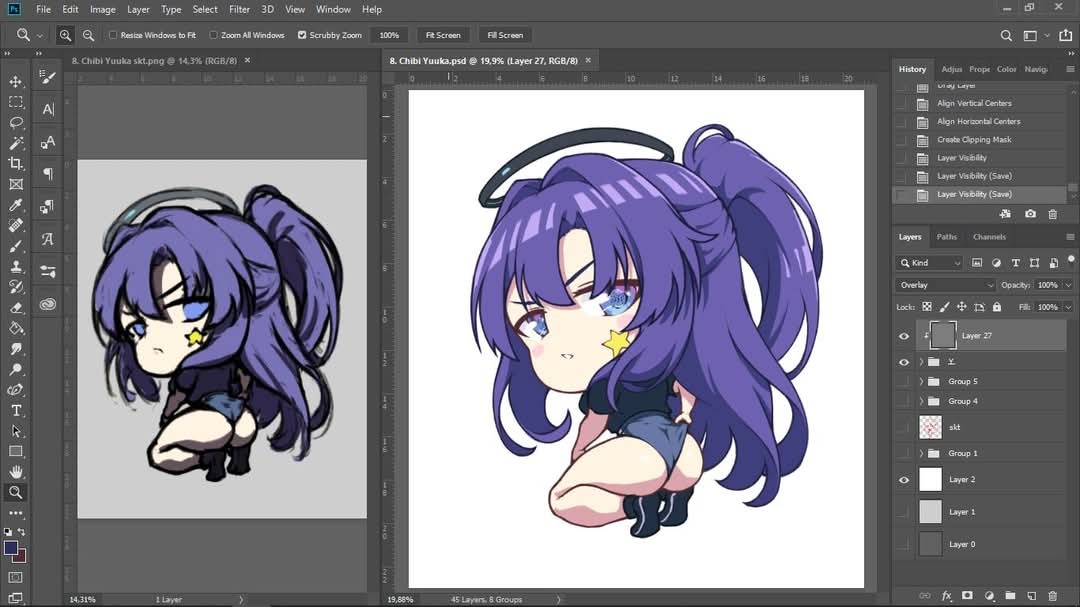The height and width of the screenshot is (607, 1080).
Task: Select the Pen tool
Action: coord(16,390)
